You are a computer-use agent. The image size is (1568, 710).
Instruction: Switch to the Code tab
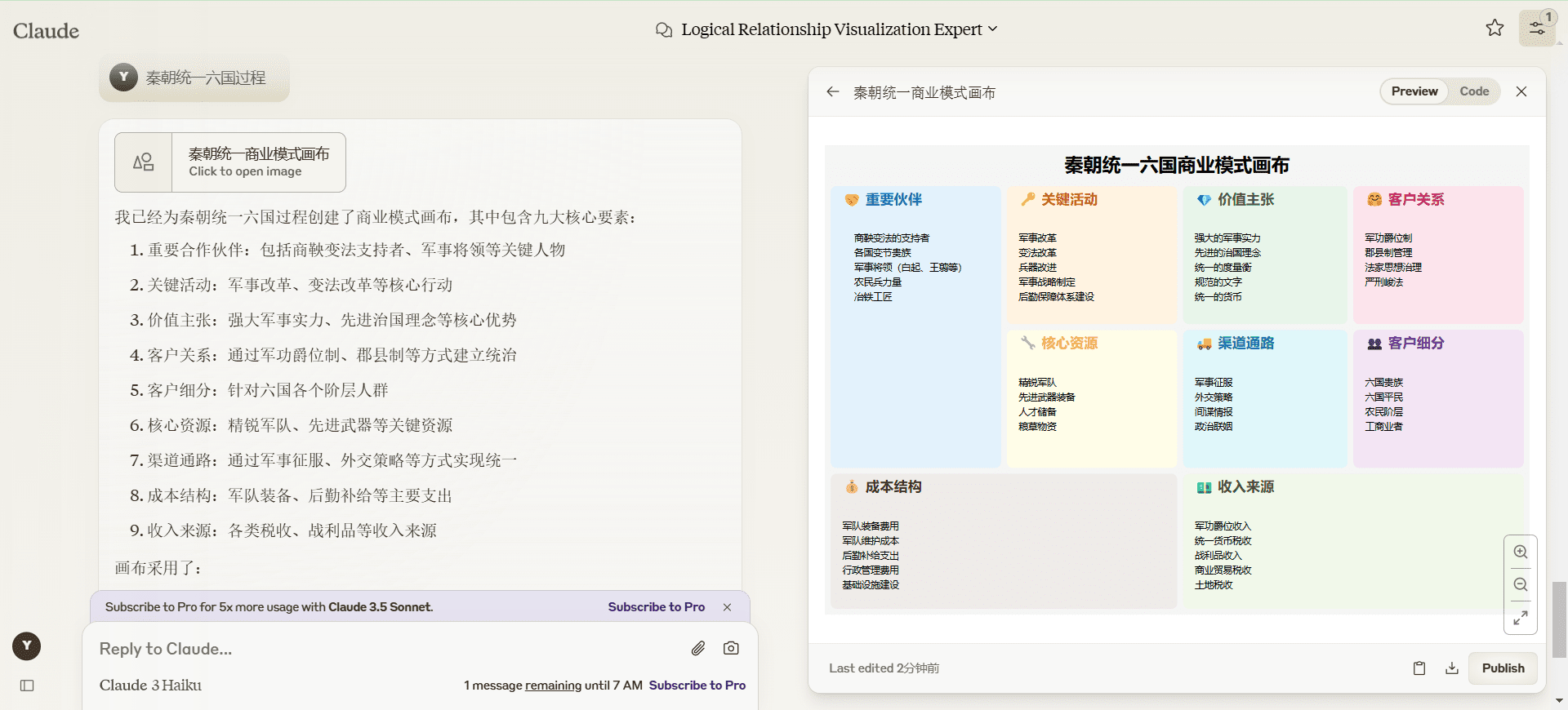coord(1474,91)
